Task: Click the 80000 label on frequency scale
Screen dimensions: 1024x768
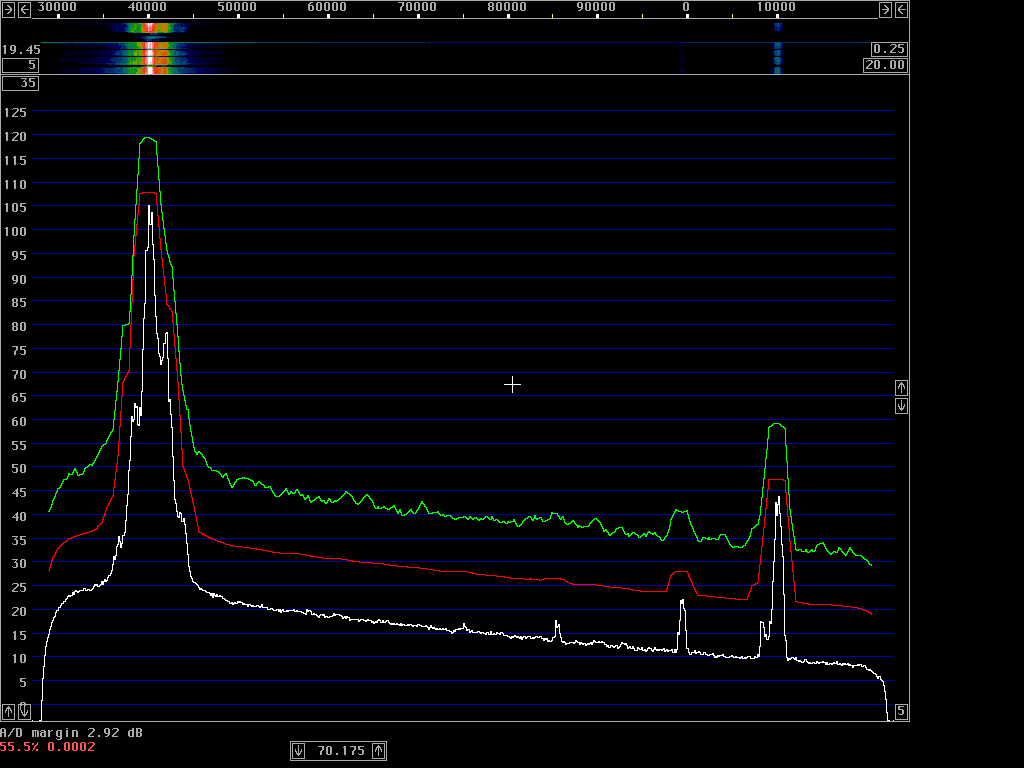Action: (507, 7)
